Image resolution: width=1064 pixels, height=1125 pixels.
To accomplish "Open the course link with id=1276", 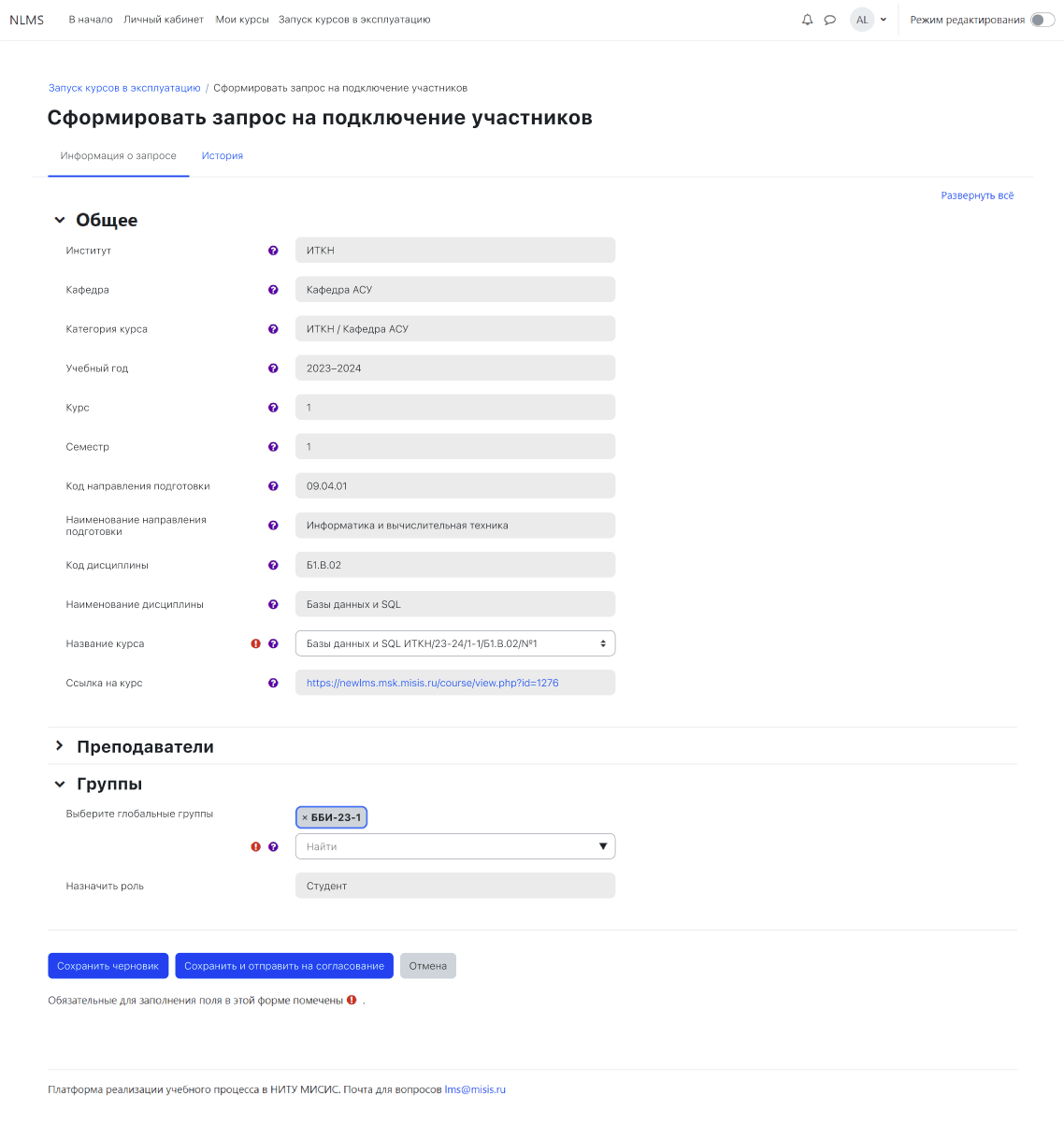I will click(x=433, y=683).
